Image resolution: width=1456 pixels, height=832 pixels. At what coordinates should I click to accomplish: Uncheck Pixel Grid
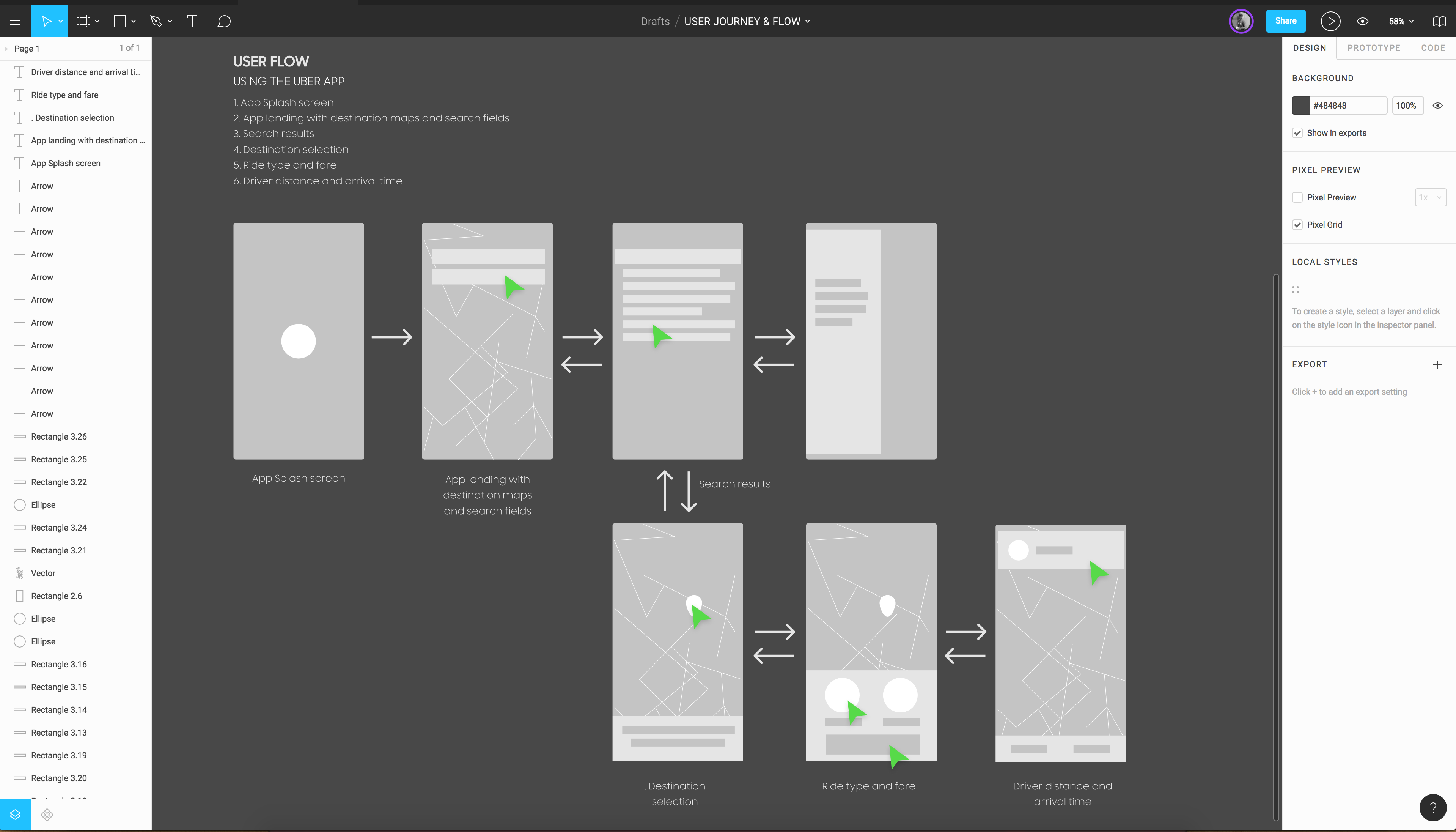[x=1298, y=225]
